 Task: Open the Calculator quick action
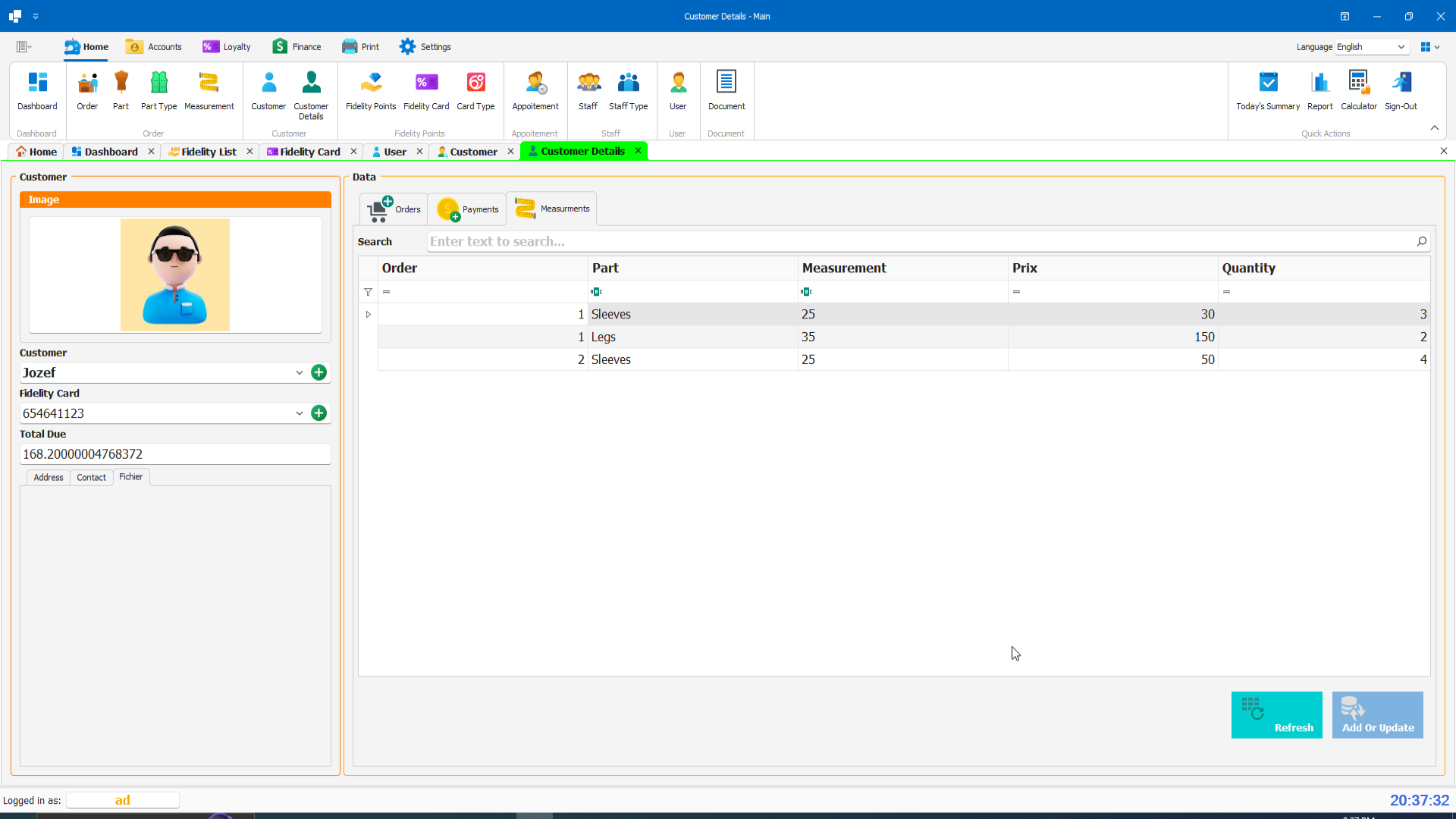coord(1359,91)
